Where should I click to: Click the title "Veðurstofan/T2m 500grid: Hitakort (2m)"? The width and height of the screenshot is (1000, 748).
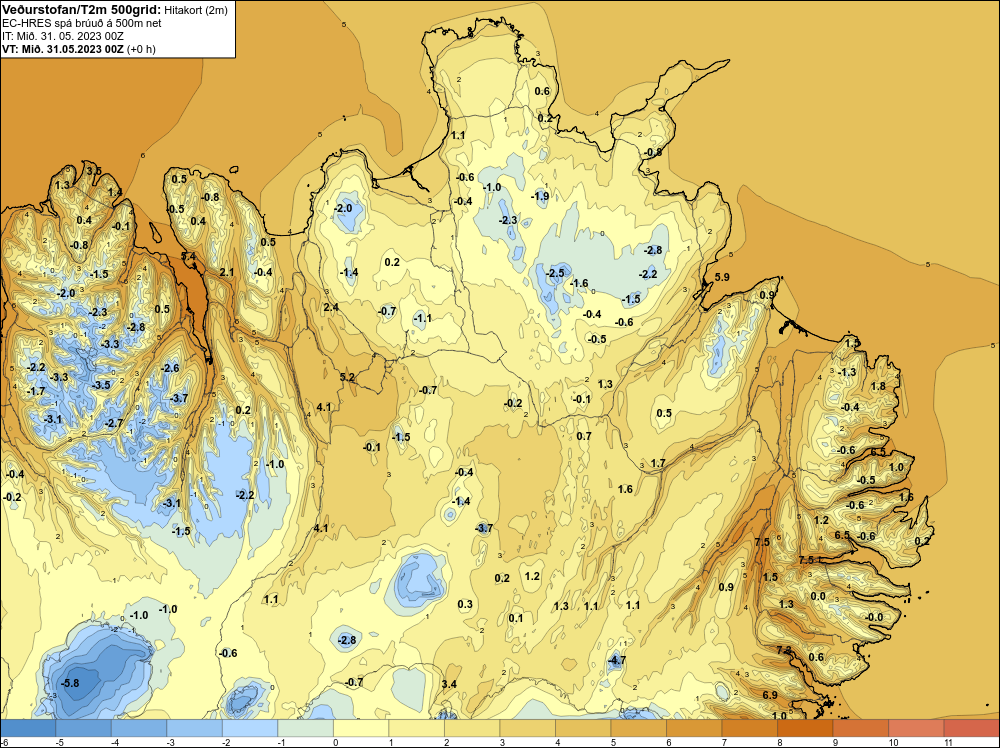[x=115, y=10]
